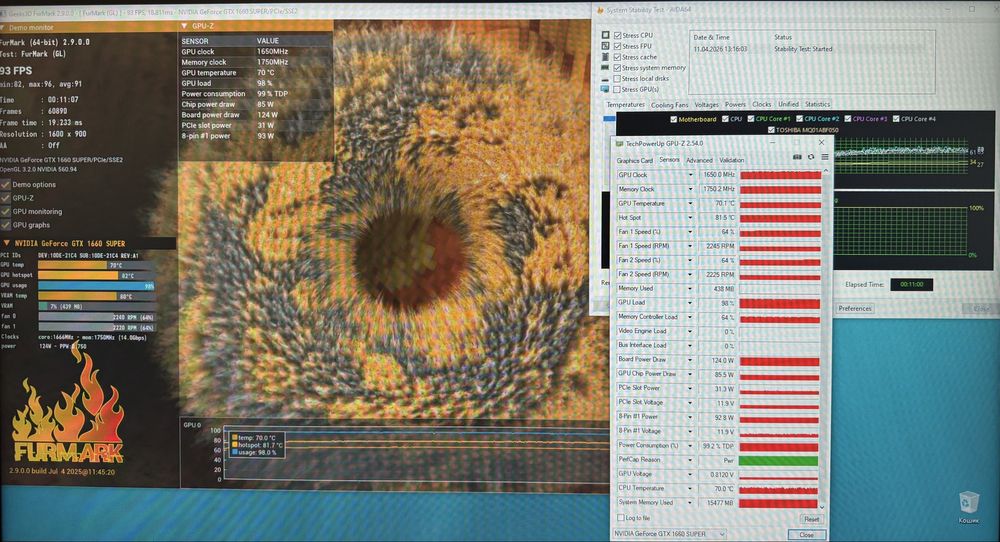Open the NVIDIA GeForce GTX 1660 SUPER selector
This screenshot has width=1000, height=542.
pos(670,534)
